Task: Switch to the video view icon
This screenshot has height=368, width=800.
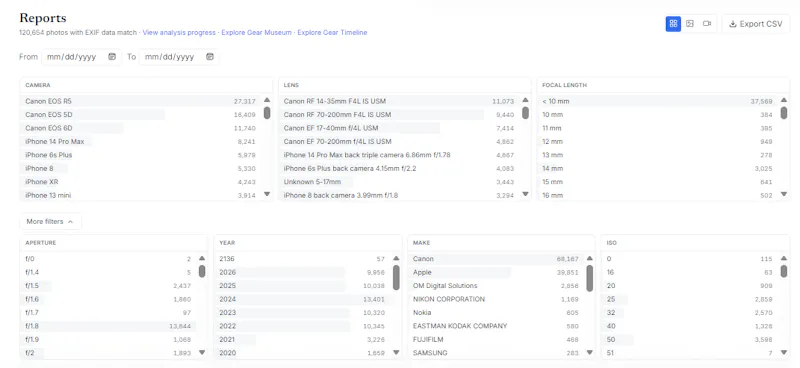Action: click(x=707, y=23)
